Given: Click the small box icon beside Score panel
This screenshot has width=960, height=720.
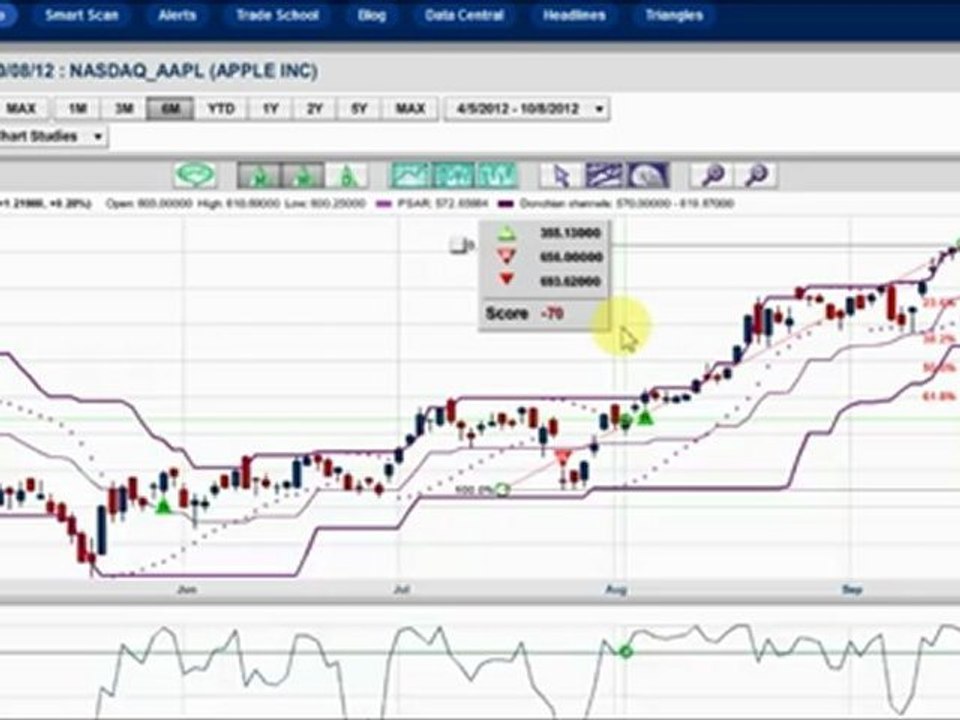Looking at the screenshot, I should (x=459, y=246).
